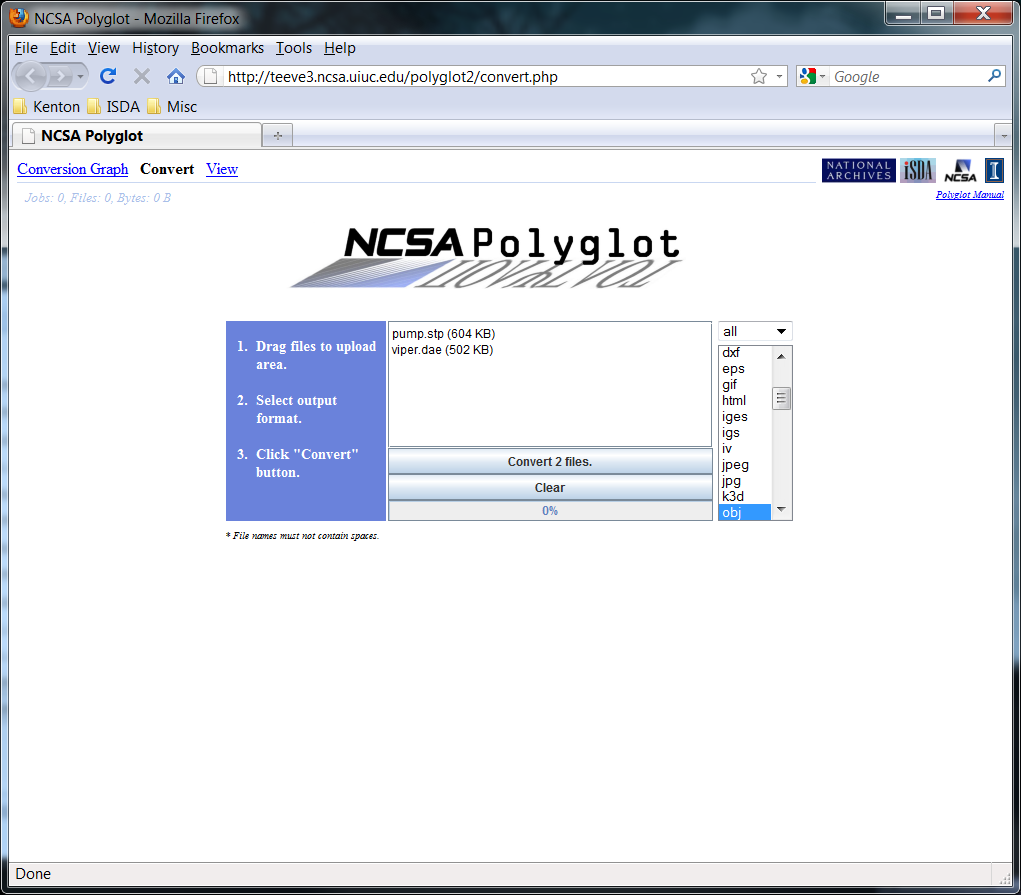Select eps output format
This screenshot has width=1021, height=895.
pos(745,369)
